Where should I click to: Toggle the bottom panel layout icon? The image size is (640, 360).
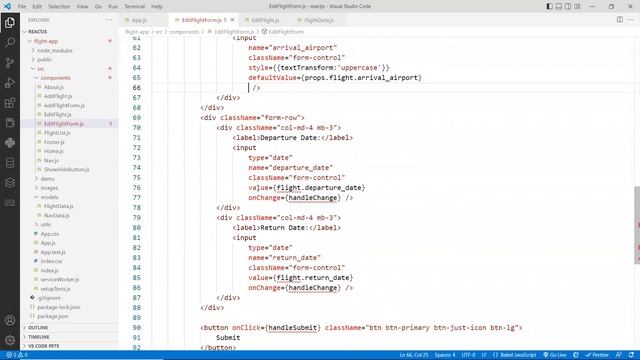559,6
